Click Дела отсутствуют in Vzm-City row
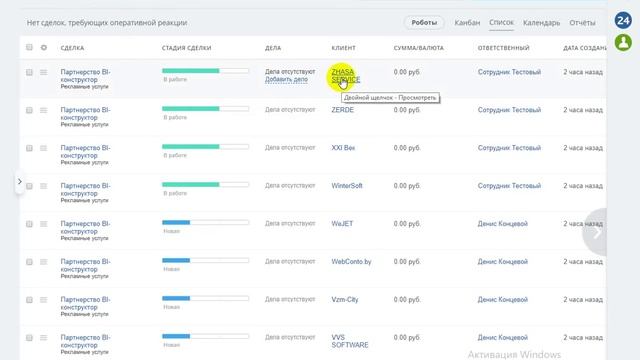 tap(290, 300)
